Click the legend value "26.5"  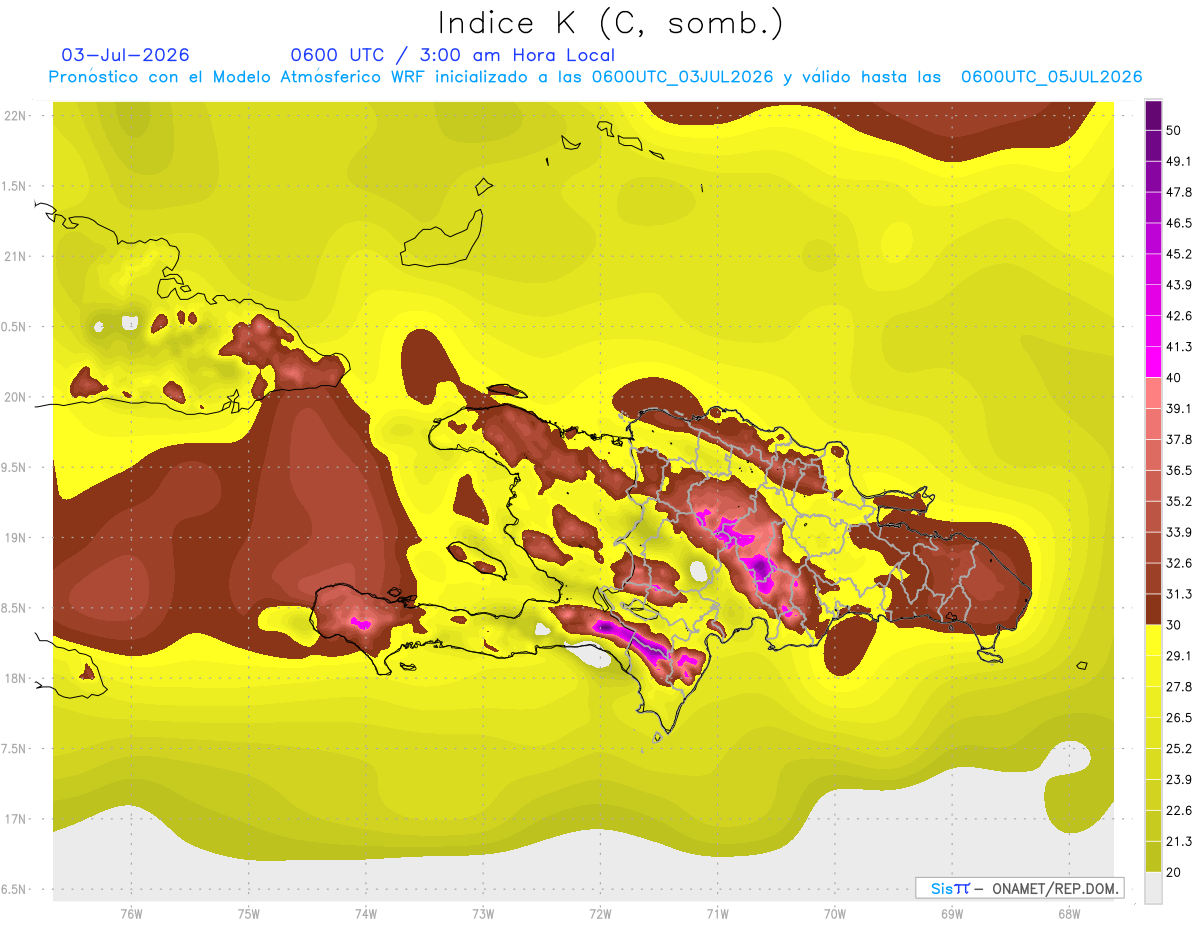coord(1178,718)
